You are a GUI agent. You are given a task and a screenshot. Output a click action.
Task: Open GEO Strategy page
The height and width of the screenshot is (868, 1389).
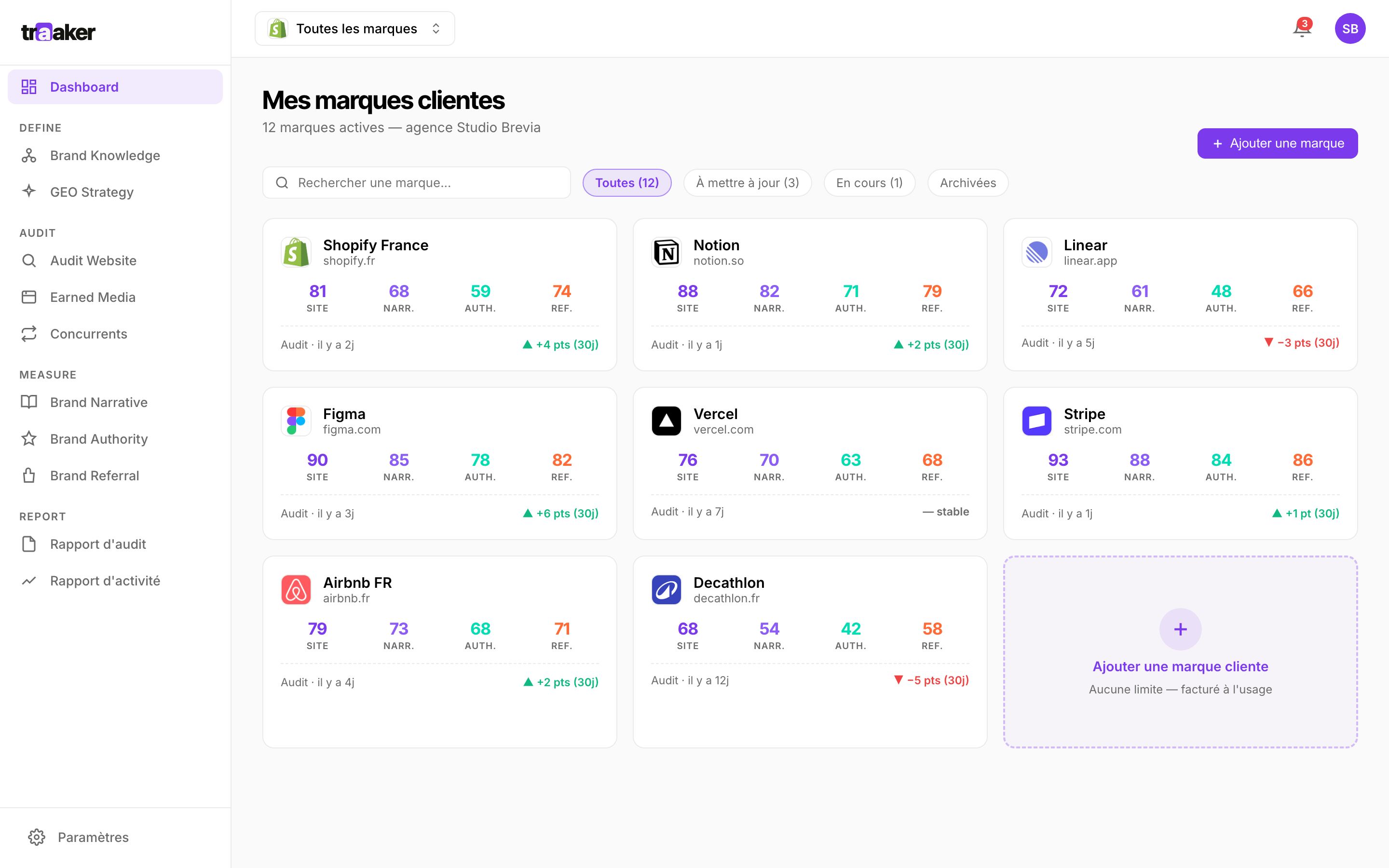point(115,192)
